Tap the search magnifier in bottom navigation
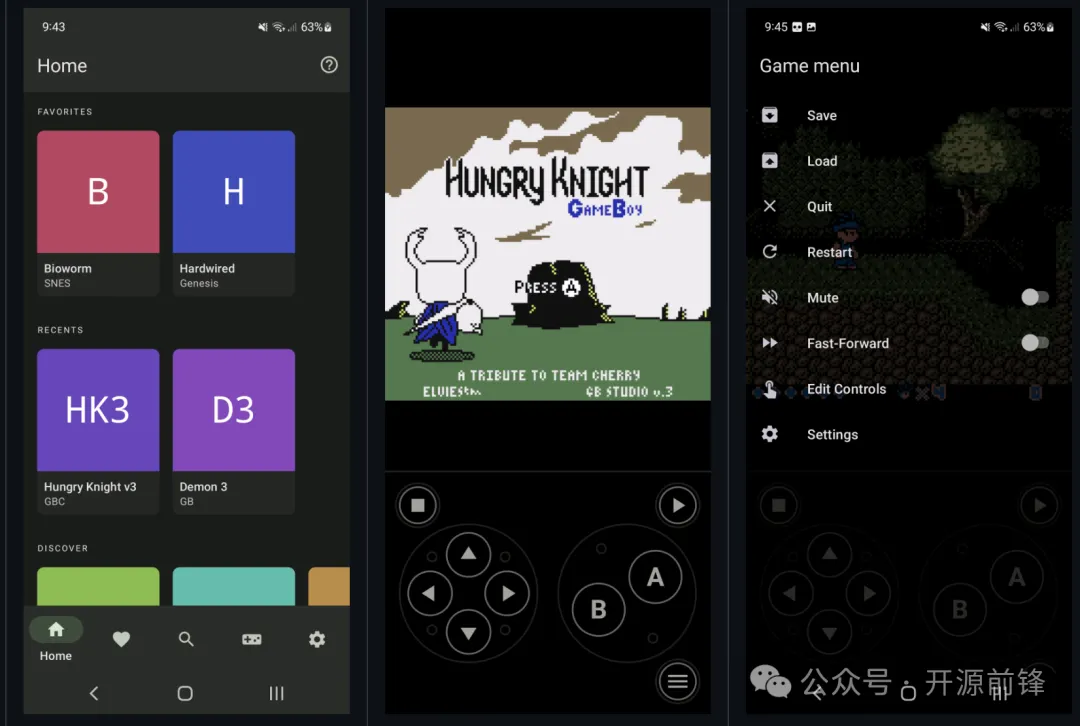The width and height of the screenshot is (1080, 726). coord(186,639)
